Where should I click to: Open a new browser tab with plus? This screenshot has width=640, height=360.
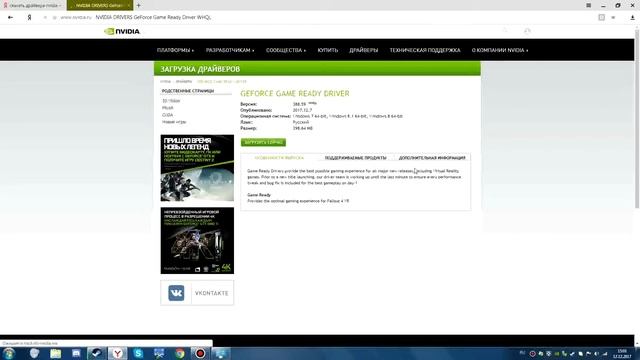tap(138, 5)
